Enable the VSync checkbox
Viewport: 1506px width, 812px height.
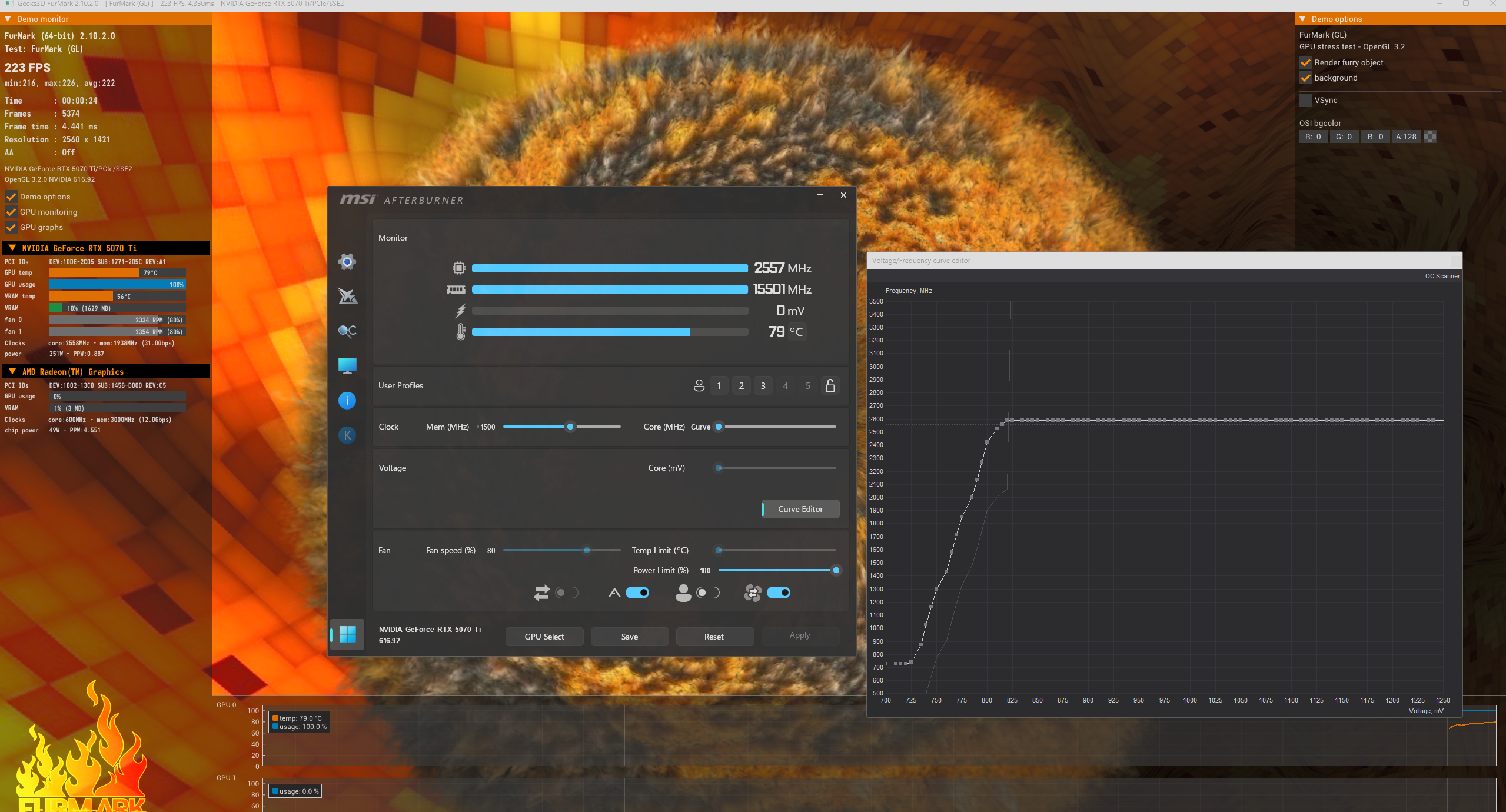(1305, 100)
